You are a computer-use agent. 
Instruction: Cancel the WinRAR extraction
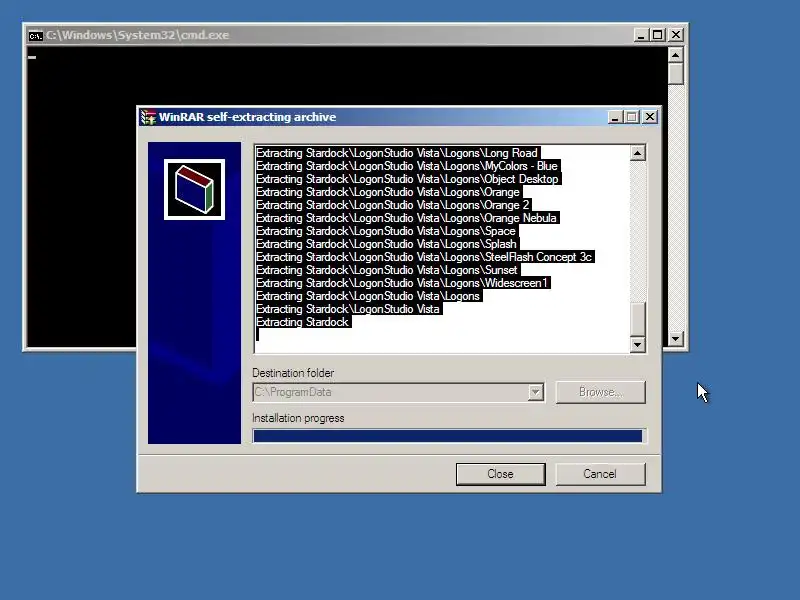point(600,474)
